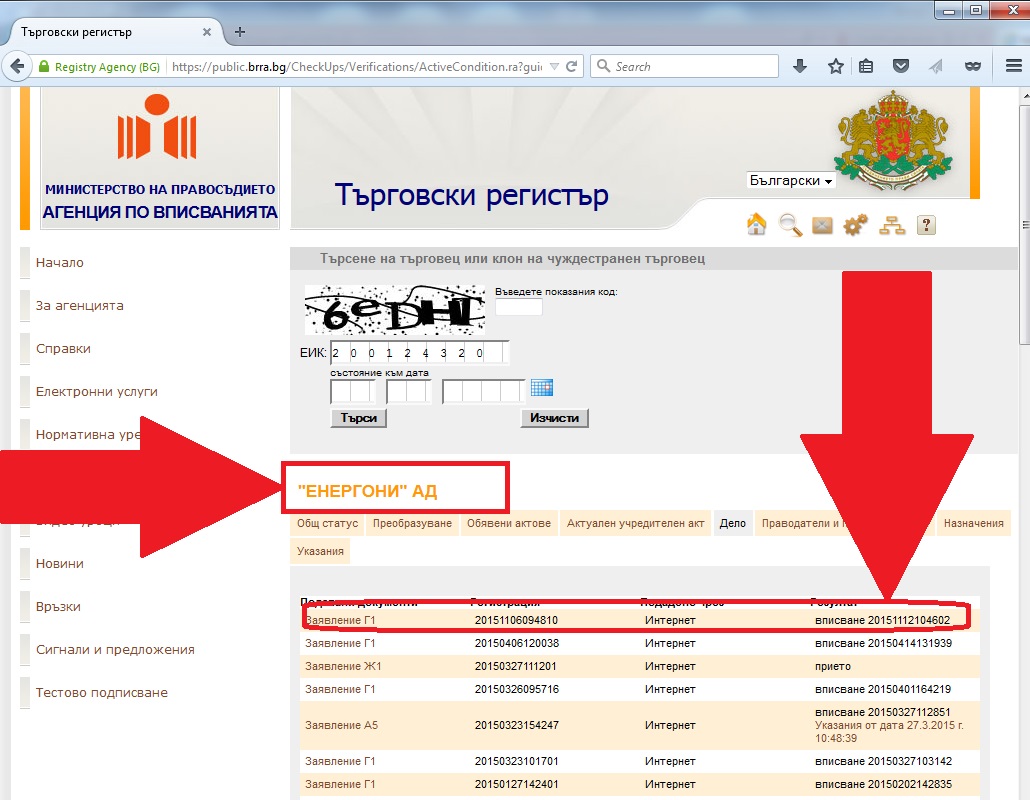
Task: Switch to the Общ статус tab
Action: (327, 523)
